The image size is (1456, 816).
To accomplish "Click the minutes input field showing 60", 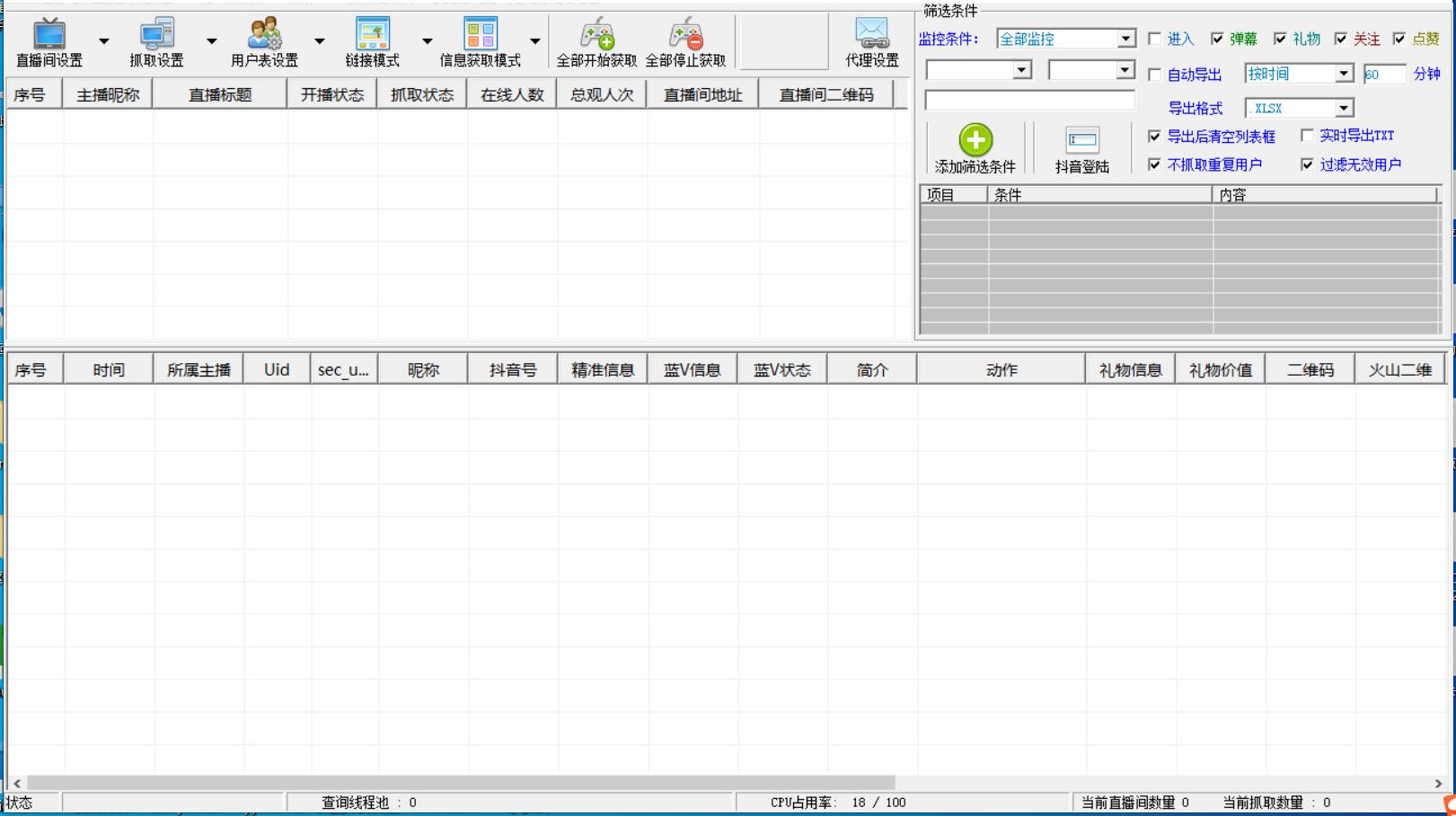I will [1384, 75].
